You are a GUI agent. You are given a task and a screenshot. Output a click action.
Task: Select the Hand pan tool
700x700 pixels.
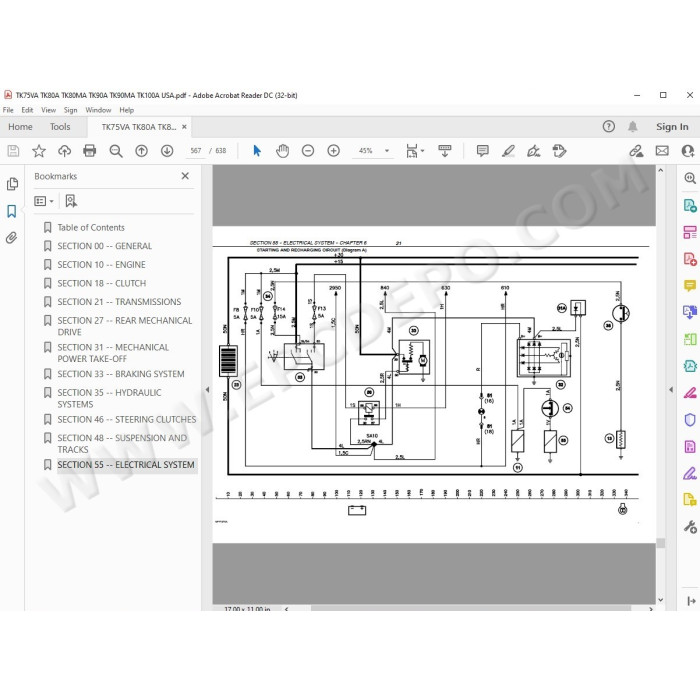tap(282, 151)
